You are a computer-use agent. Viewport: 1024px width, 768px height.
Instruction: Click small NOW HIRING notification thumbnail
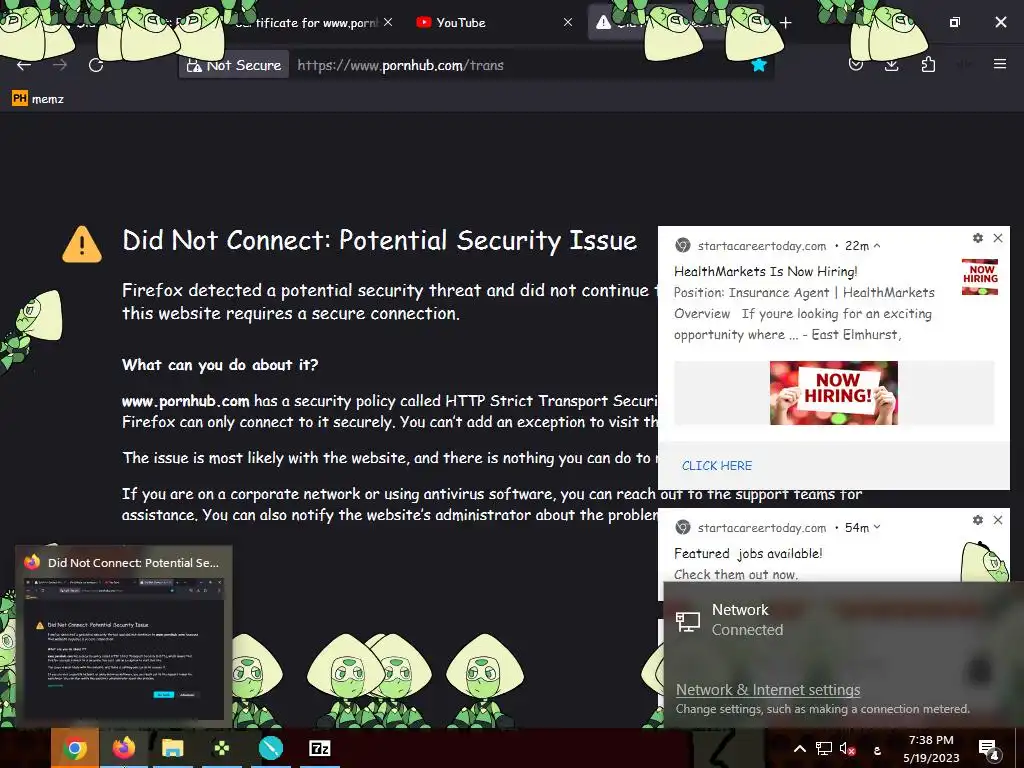click(980, 277)
